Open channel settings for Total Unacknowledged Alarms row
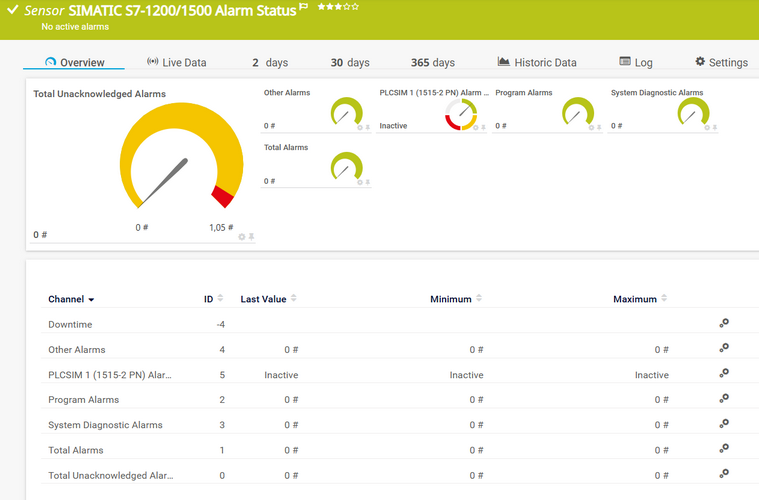Screen dimensions: 759x500 [724, 474]
